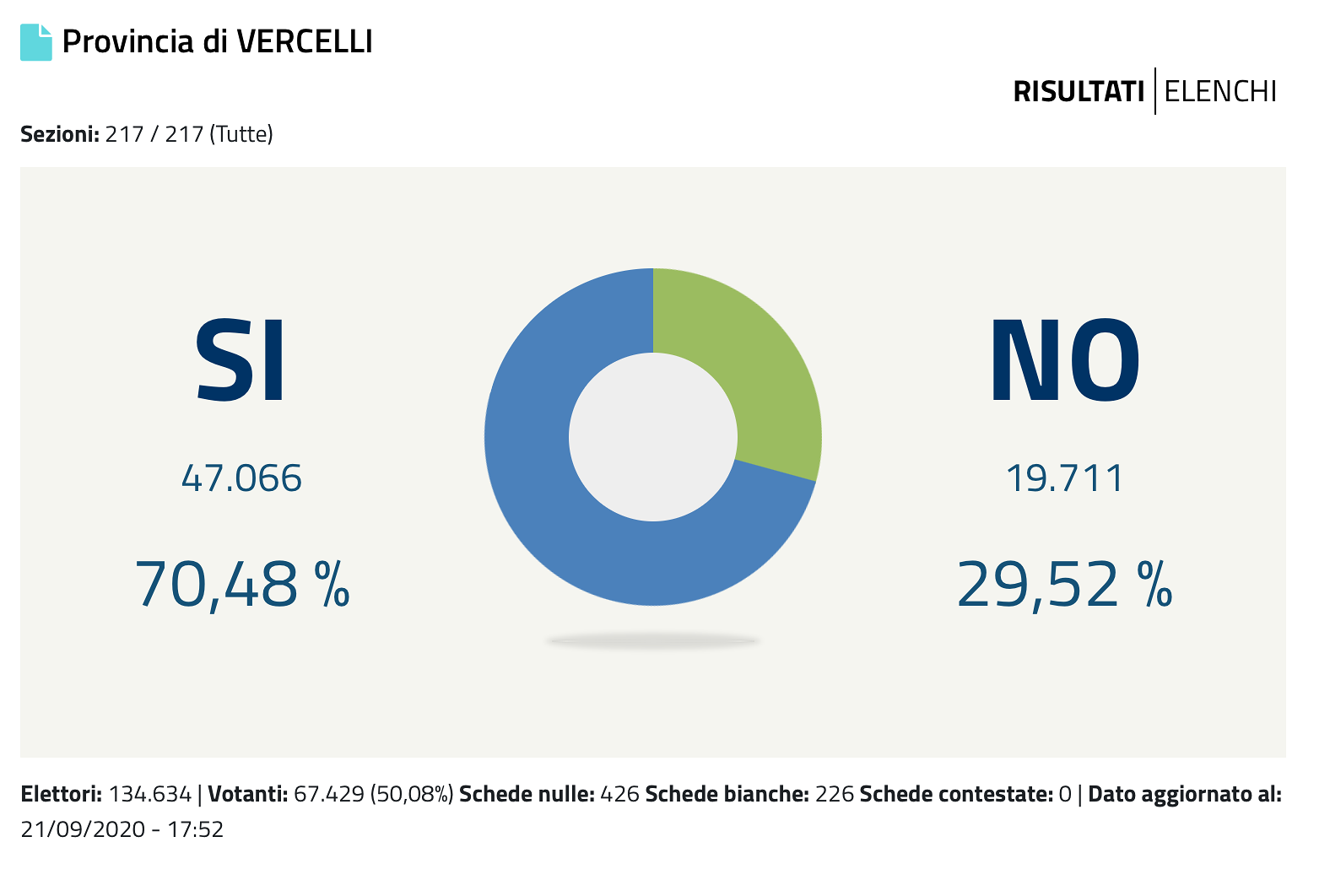Viewport: 1330px width, 896px height.
Task: Click the Schede bianche value 226
Action: coord(834,794)
